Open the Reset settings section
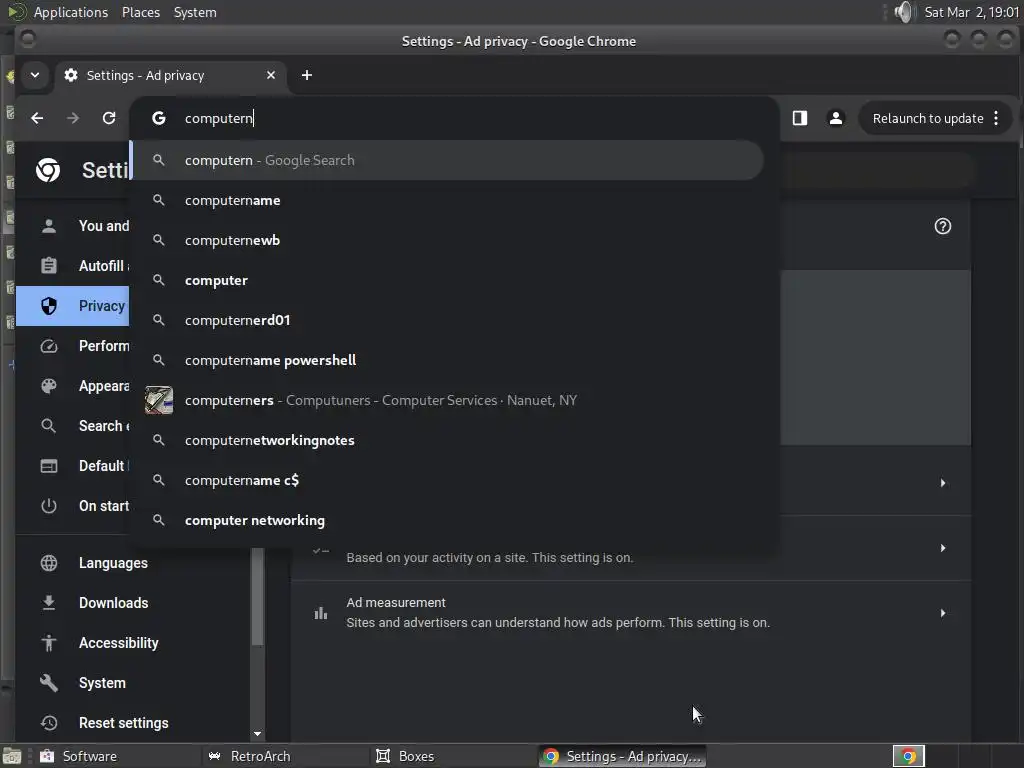Viewport: 1024px width, 768px height. (133, 723)
